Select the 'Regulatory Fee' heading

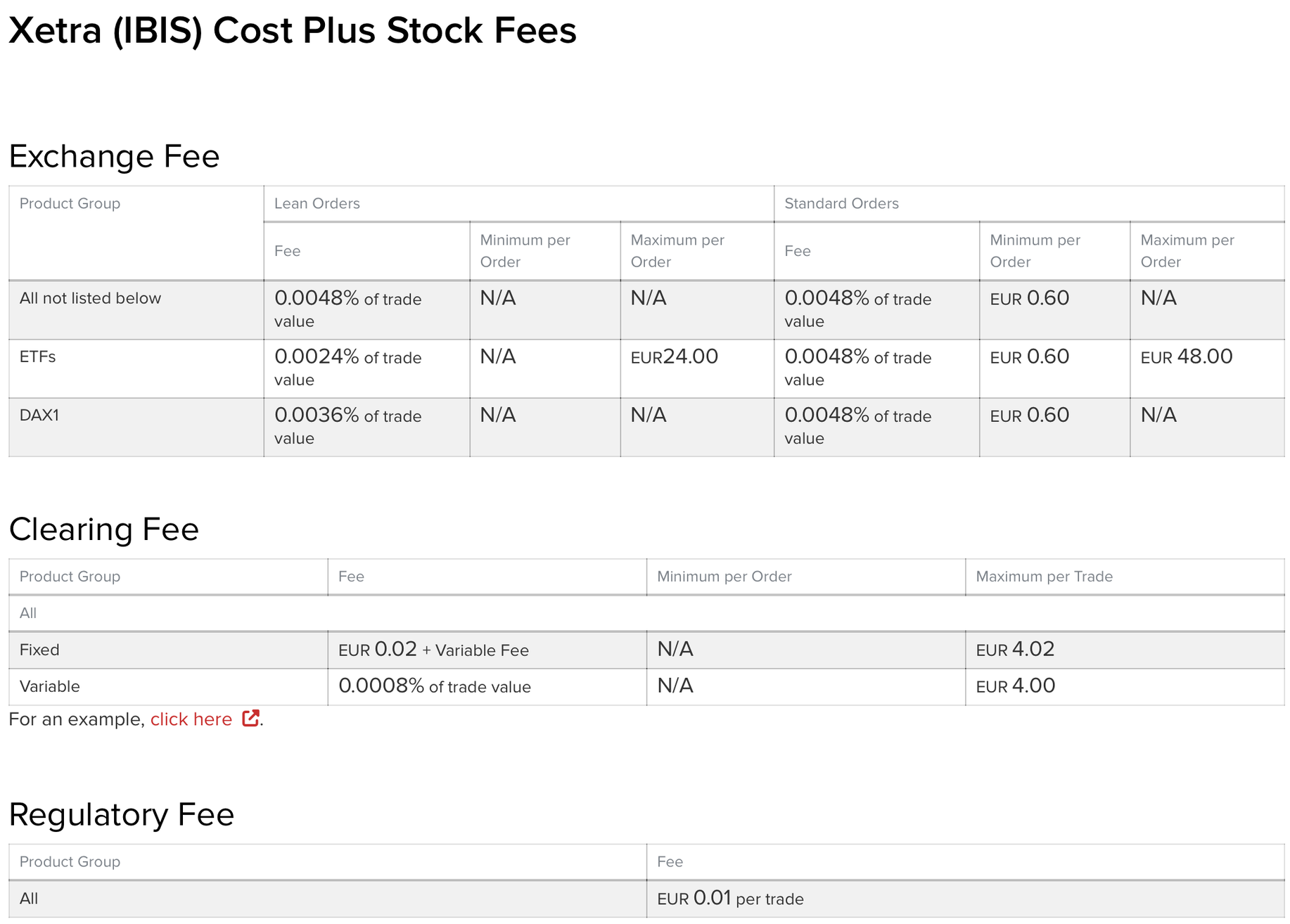(121, 814)
